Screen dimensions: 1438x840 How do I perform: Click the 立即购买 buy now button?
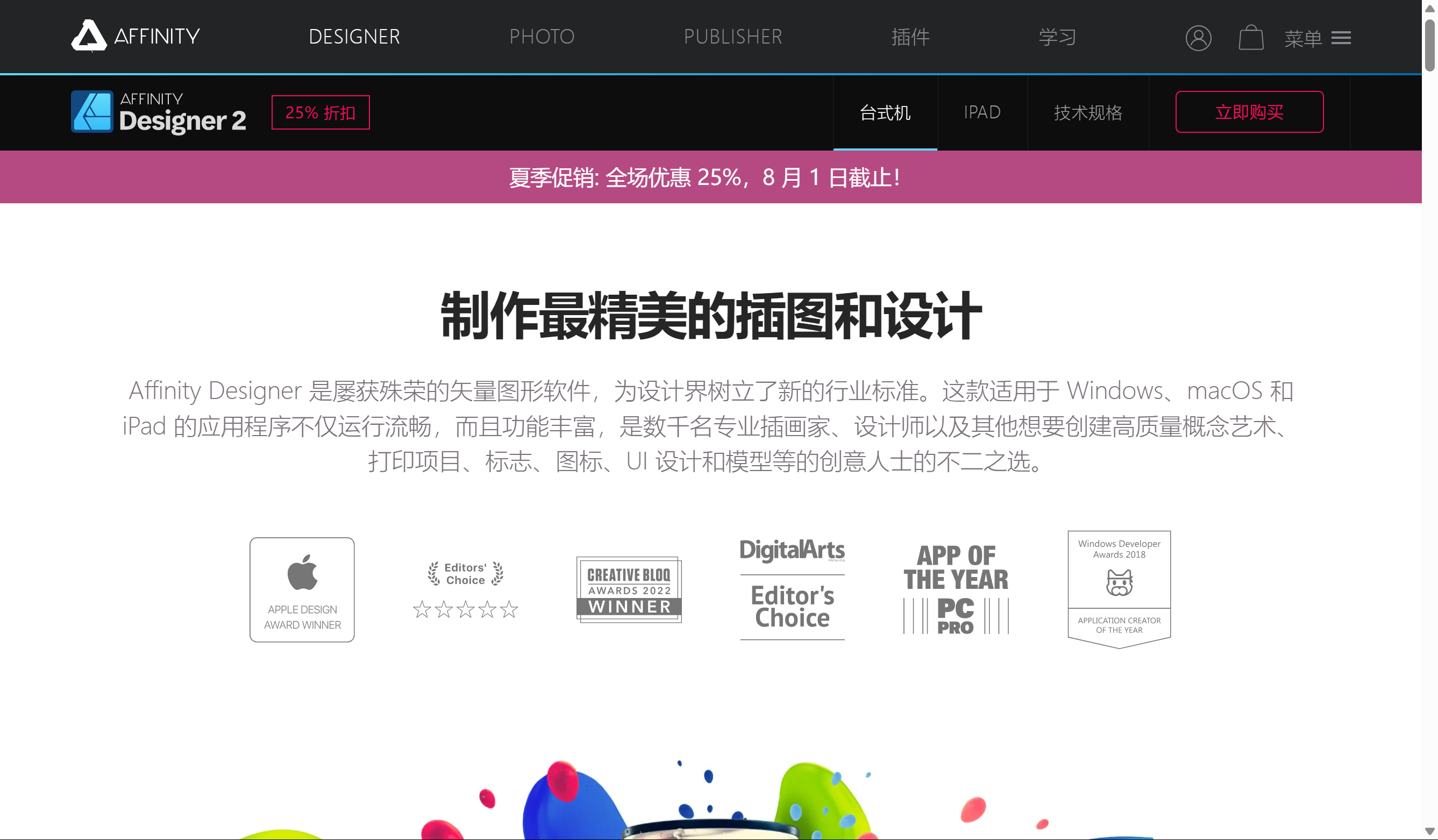tap(1249, 112)
